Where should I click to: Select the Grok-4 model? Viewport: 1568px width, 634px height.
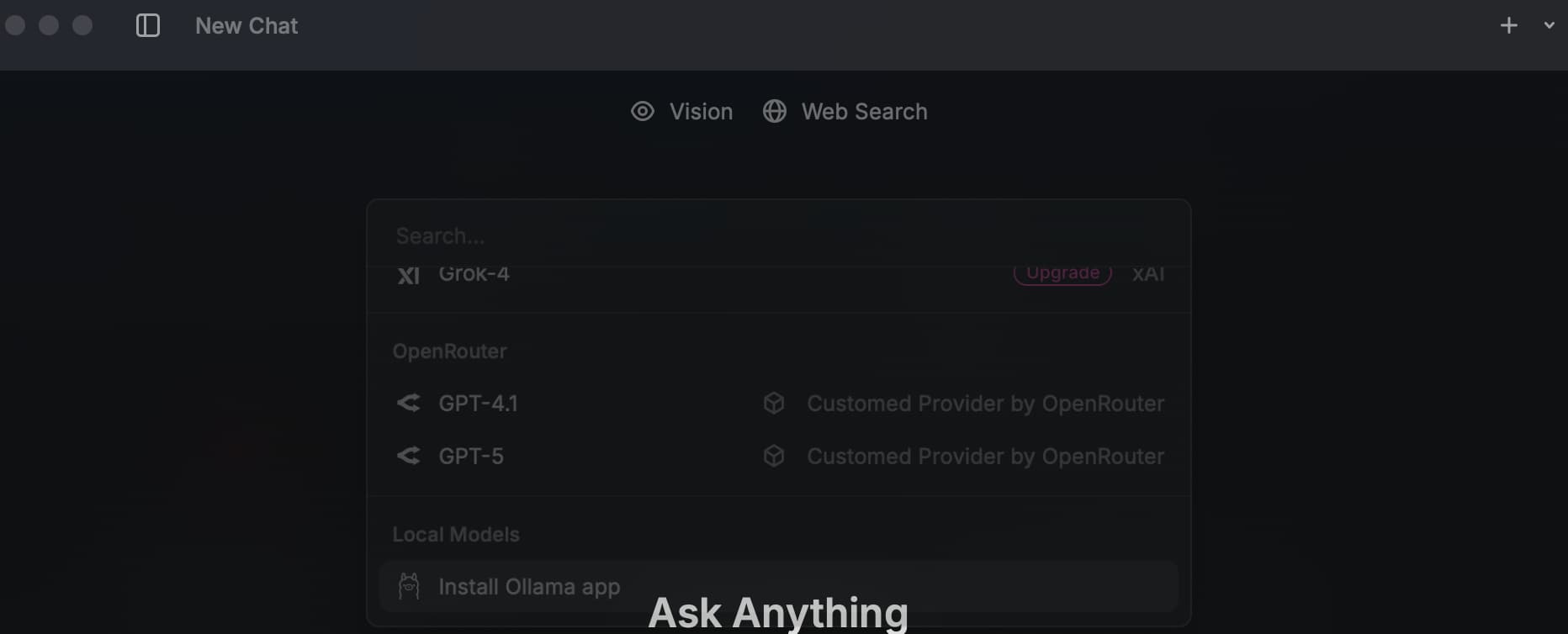(x=778, y=274)
